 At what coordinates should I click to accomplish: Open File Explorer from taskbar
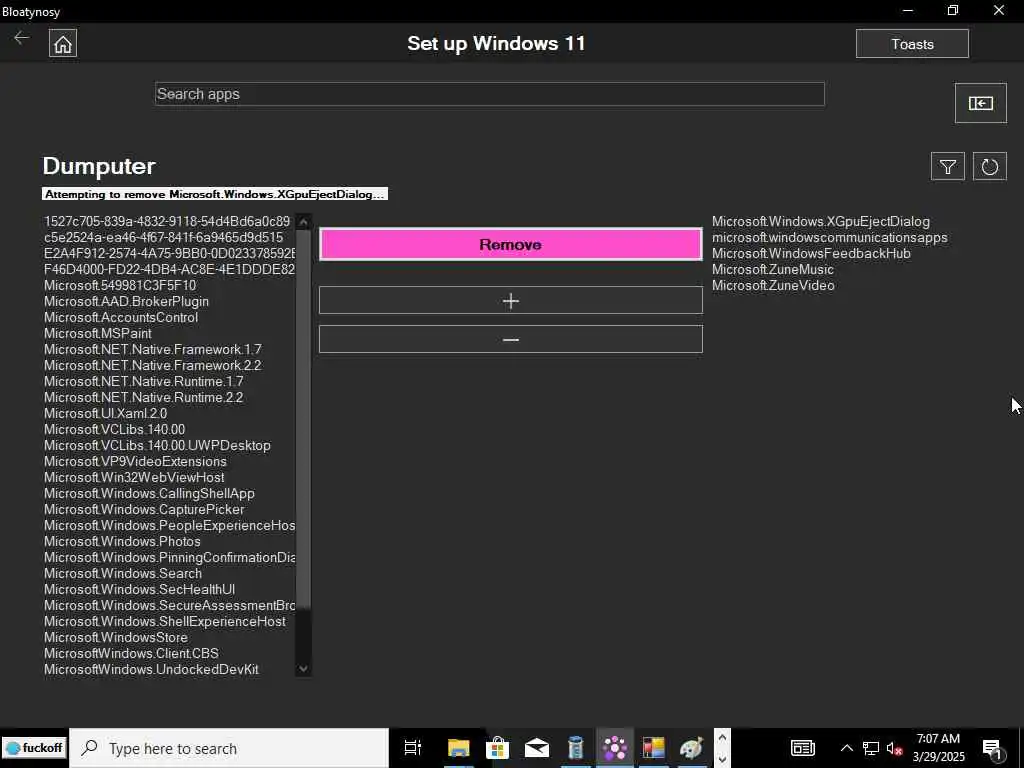click(458, 748)
